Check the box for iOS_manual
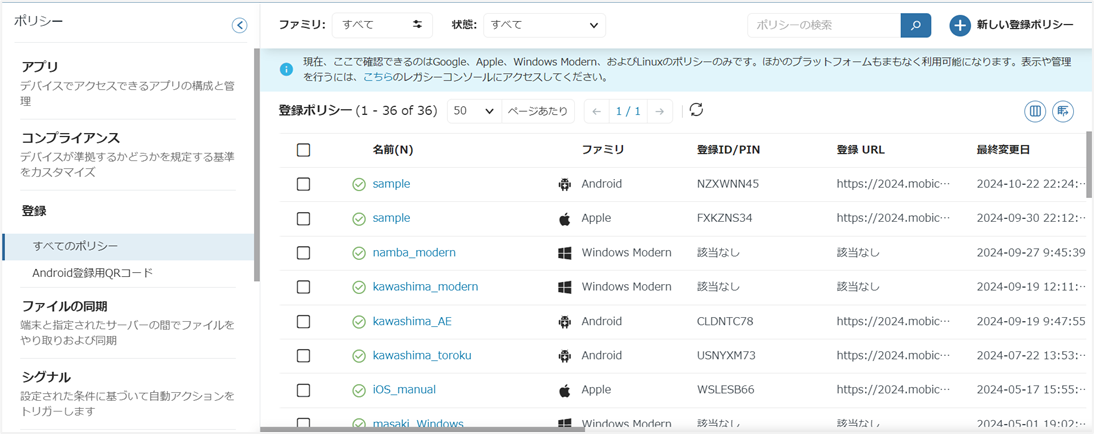This screenshot has height=434, width=1094. click(304, 390)
